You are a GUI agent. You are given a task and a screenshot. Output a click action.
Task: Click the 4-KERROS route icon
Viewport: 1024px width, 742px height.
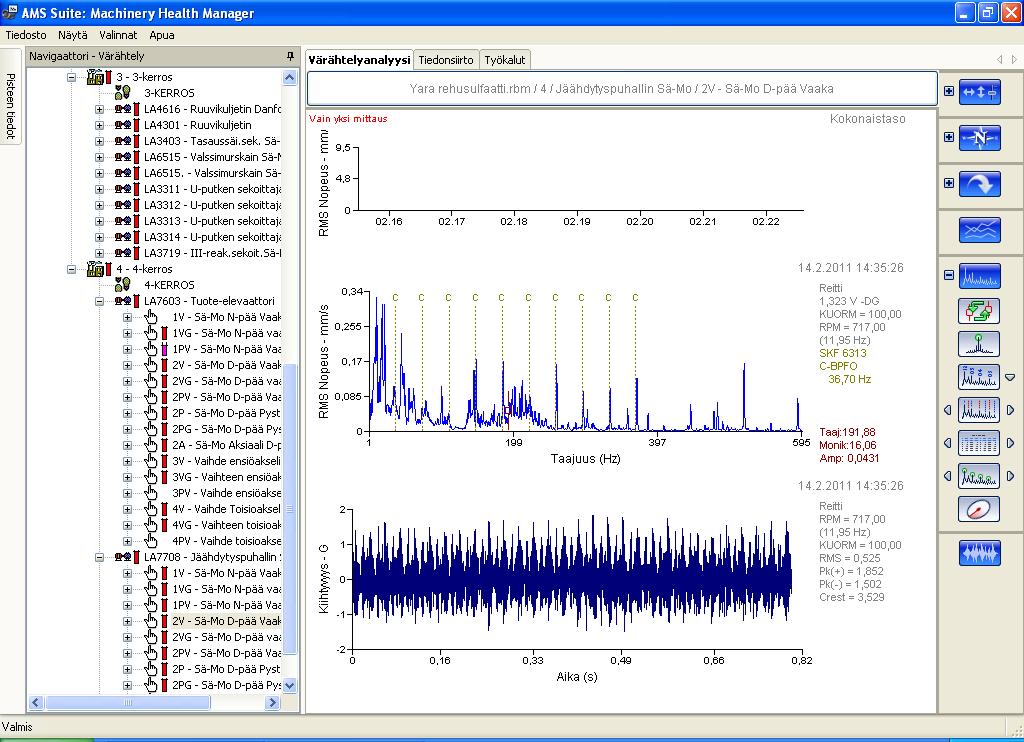click(x=122, y=285)
